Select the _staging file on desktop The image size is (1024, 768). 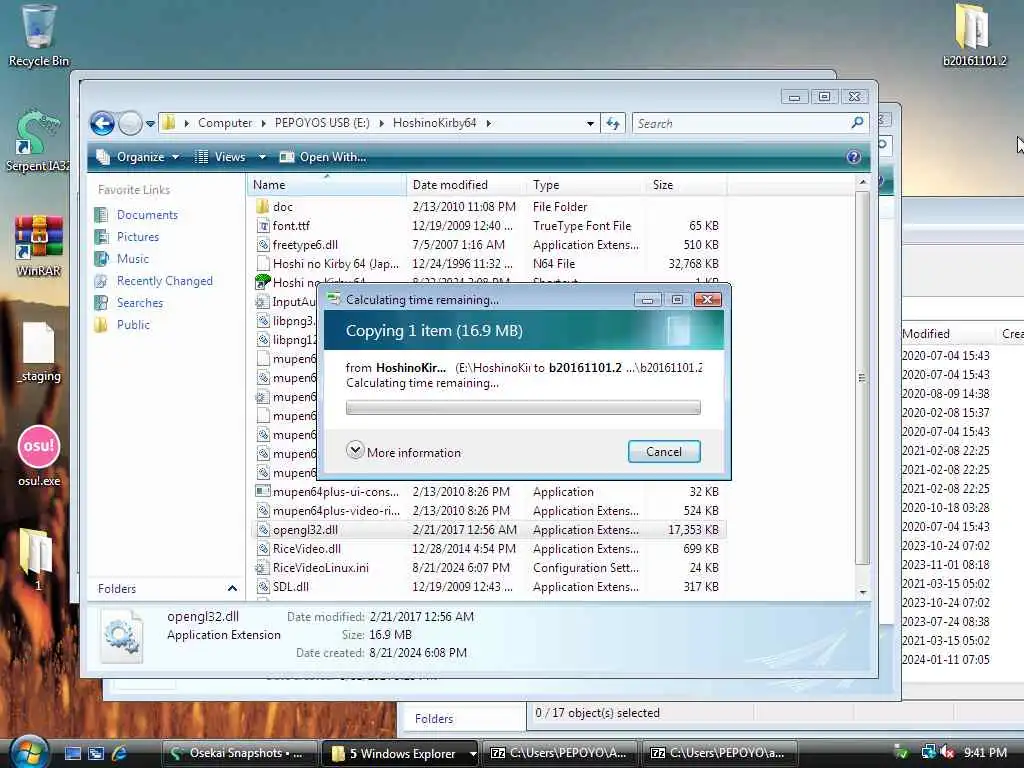click(x=39, y=353)
